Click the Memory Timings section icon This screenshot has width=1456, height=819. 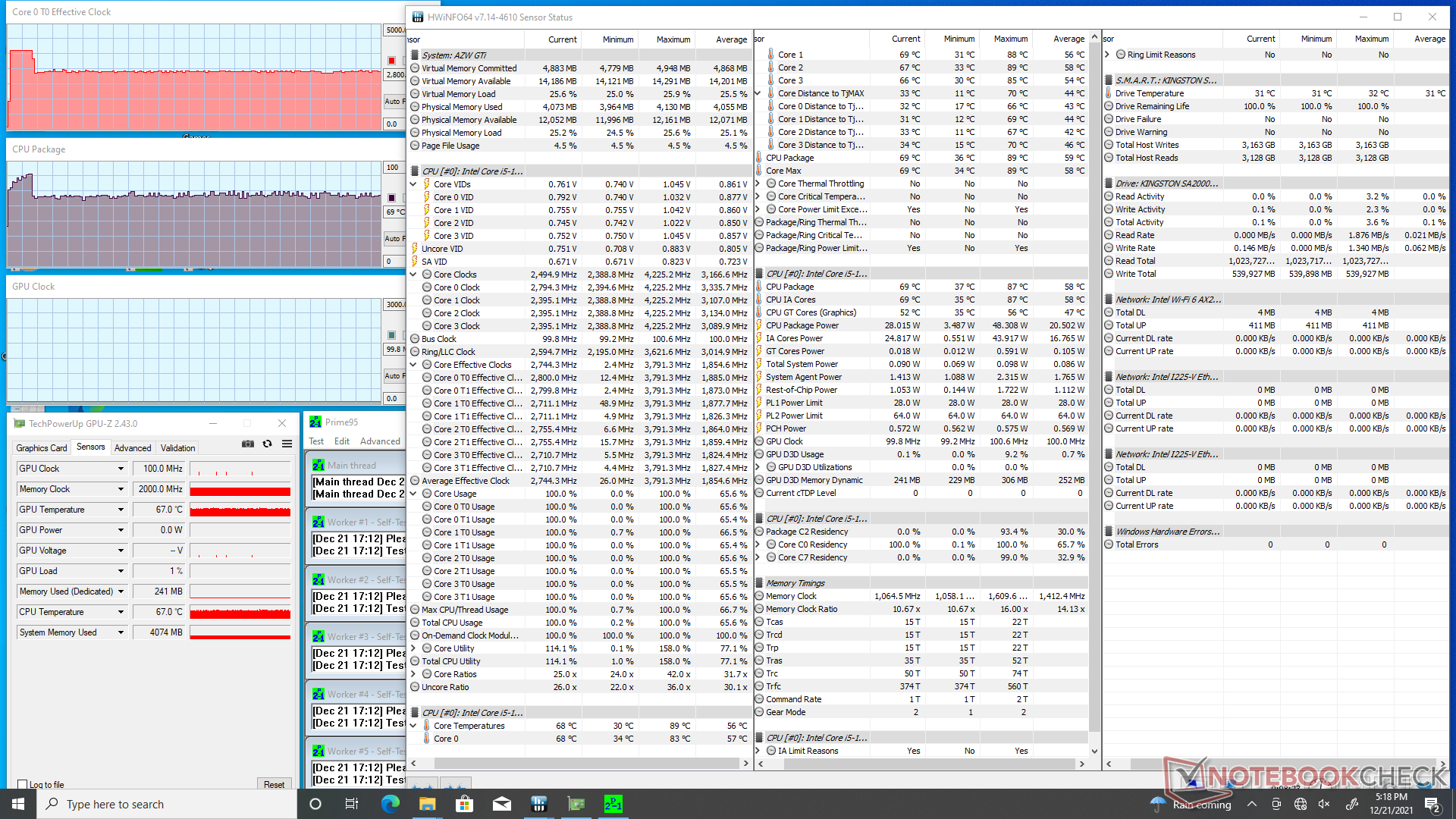pyautogui.click(x=759, y=583)
